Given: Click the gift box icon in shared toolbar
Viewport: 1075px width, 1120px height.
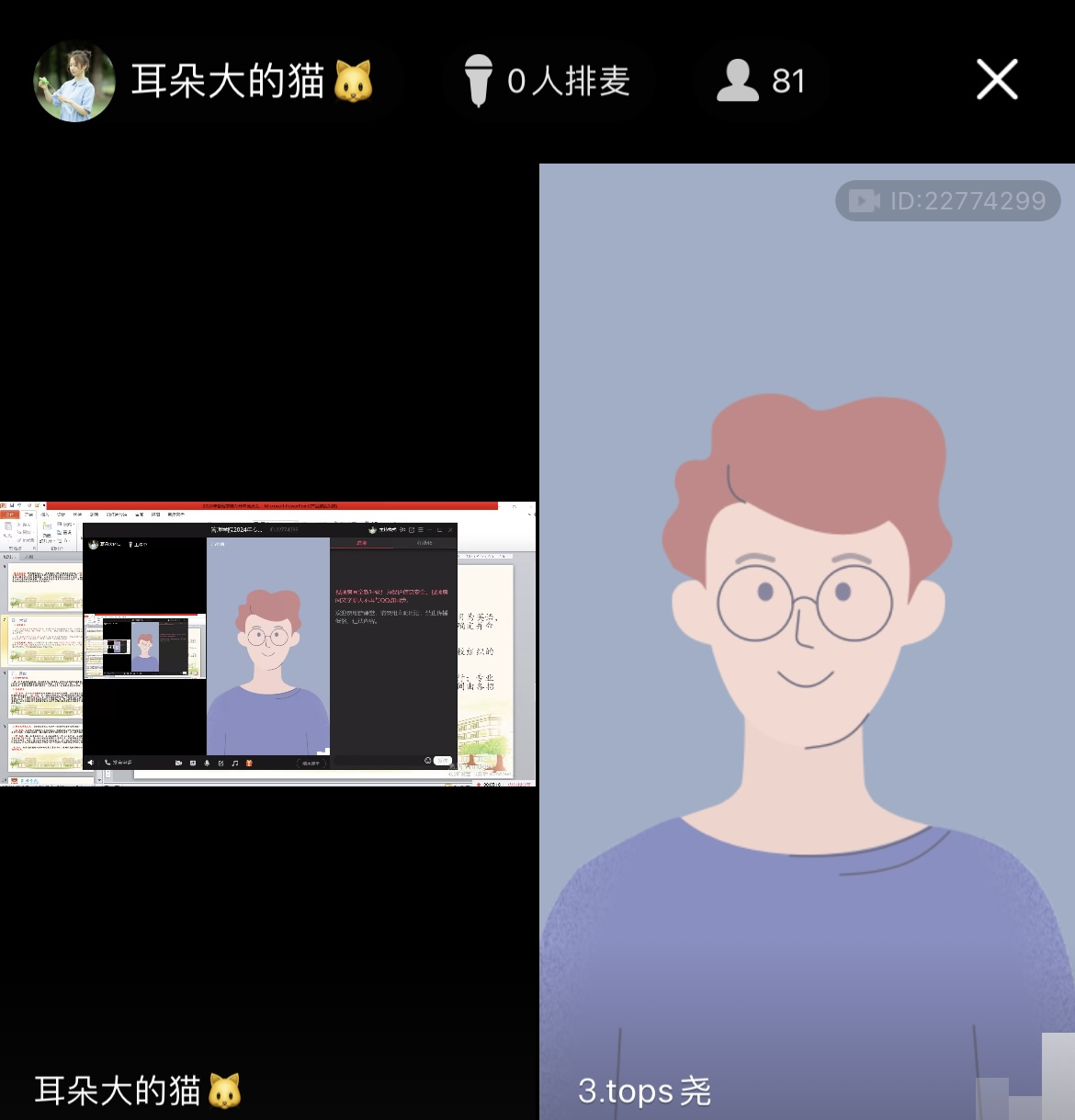Looking at the screenshot, I should coord(249,763).
